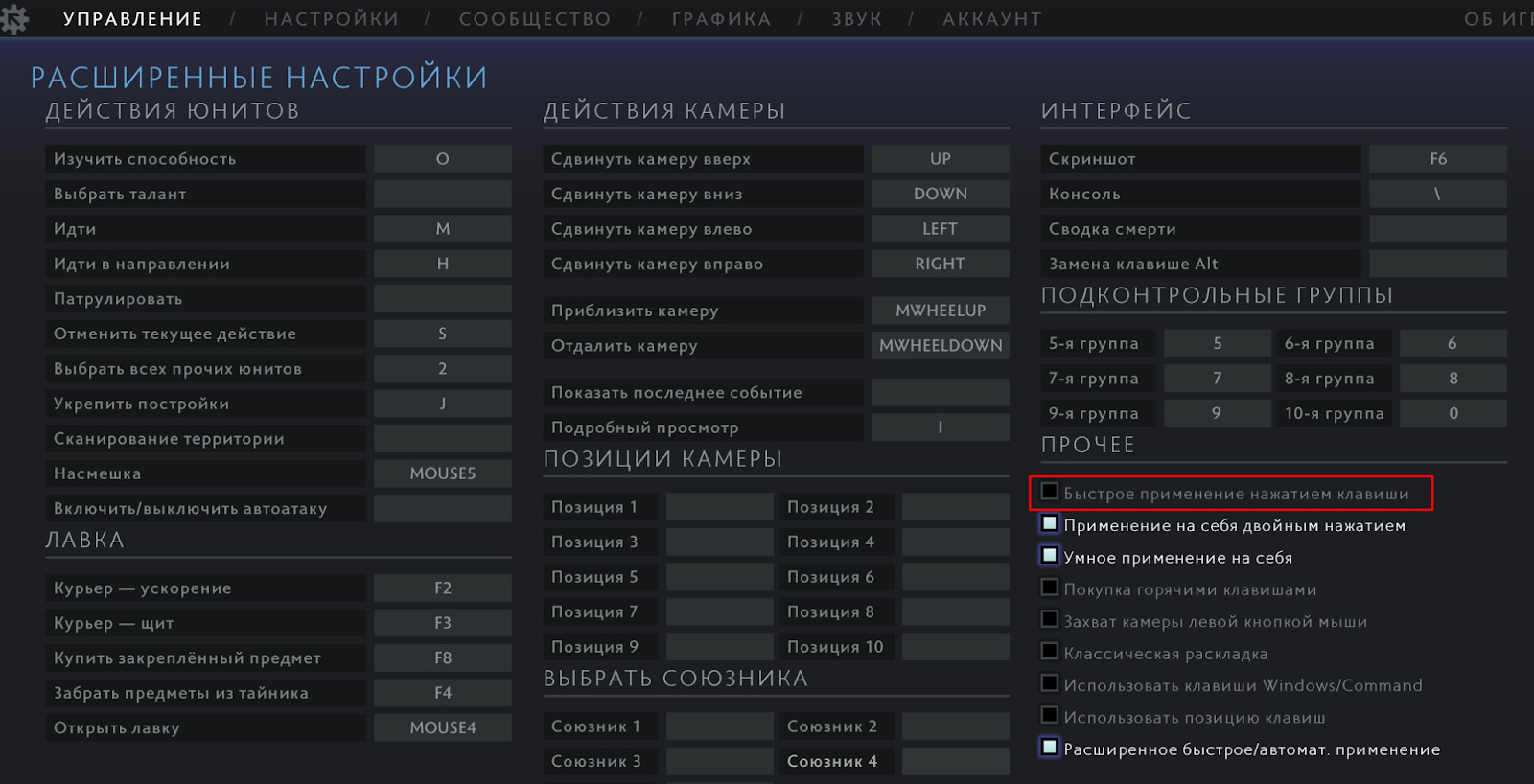Open the ЗВУК tab
The image size is (1534, 784).
(x=857, y=19)
